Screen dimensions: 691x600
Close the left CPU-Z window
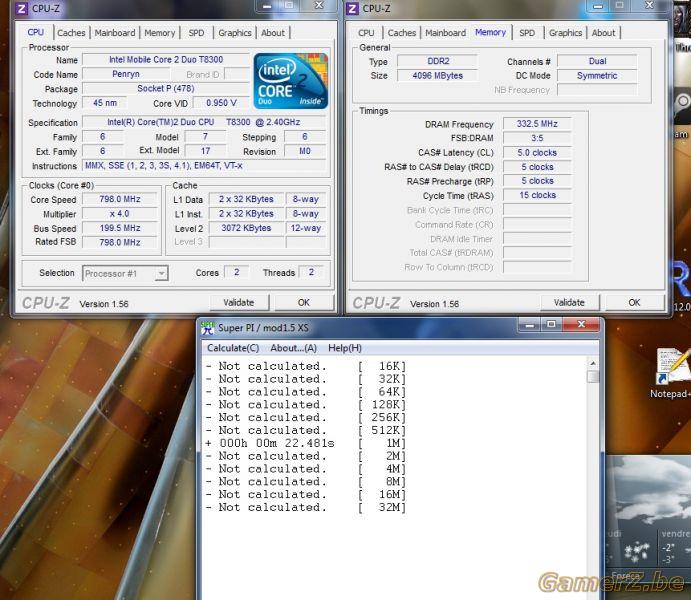coord(319,6)
